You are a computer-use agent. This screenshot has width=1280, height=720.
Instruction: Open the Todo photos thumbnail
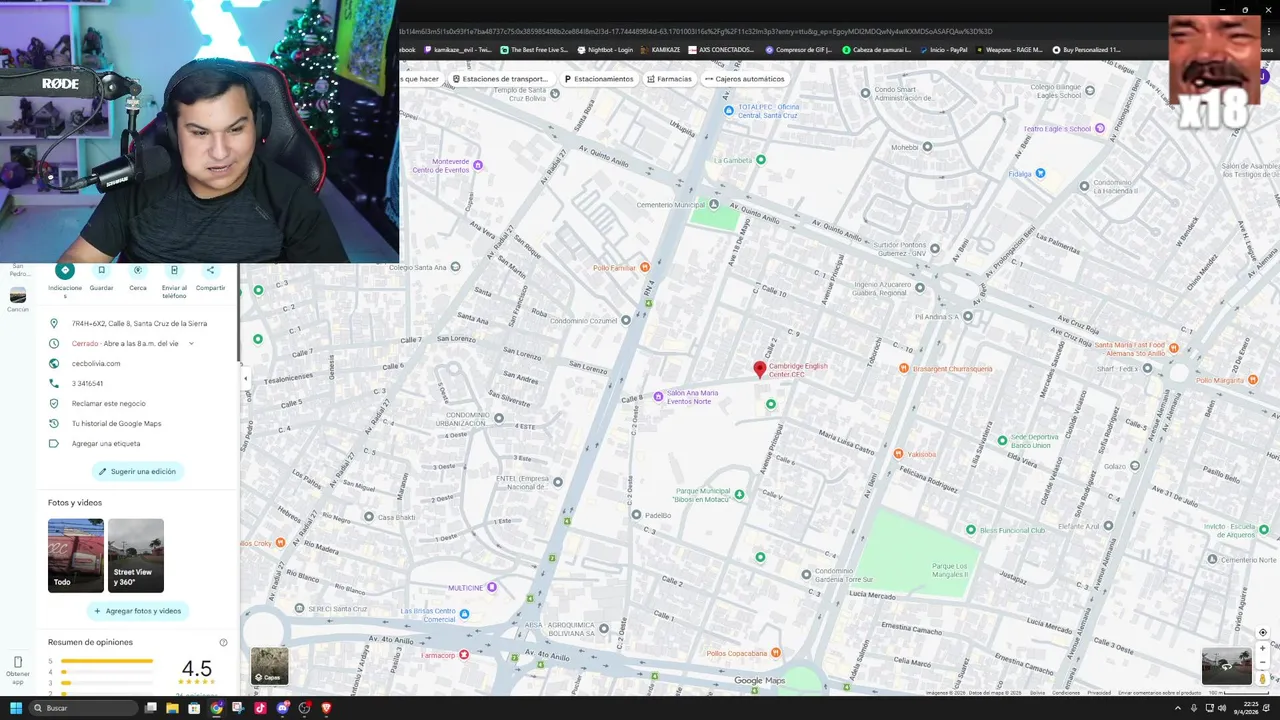pyautogui.click(x=76, y=555)
